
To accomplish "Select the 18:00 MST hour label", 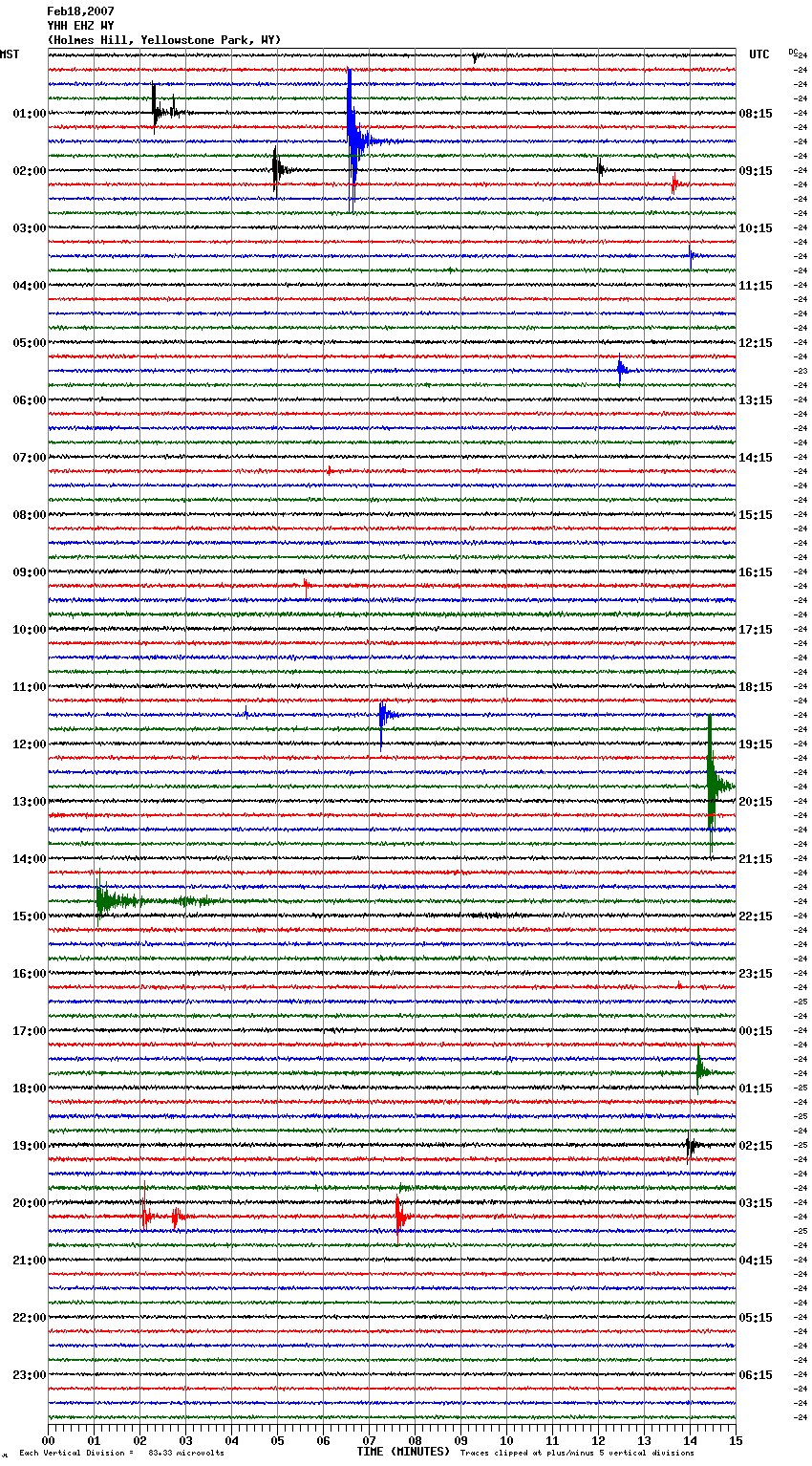I will coord(29,1089).
